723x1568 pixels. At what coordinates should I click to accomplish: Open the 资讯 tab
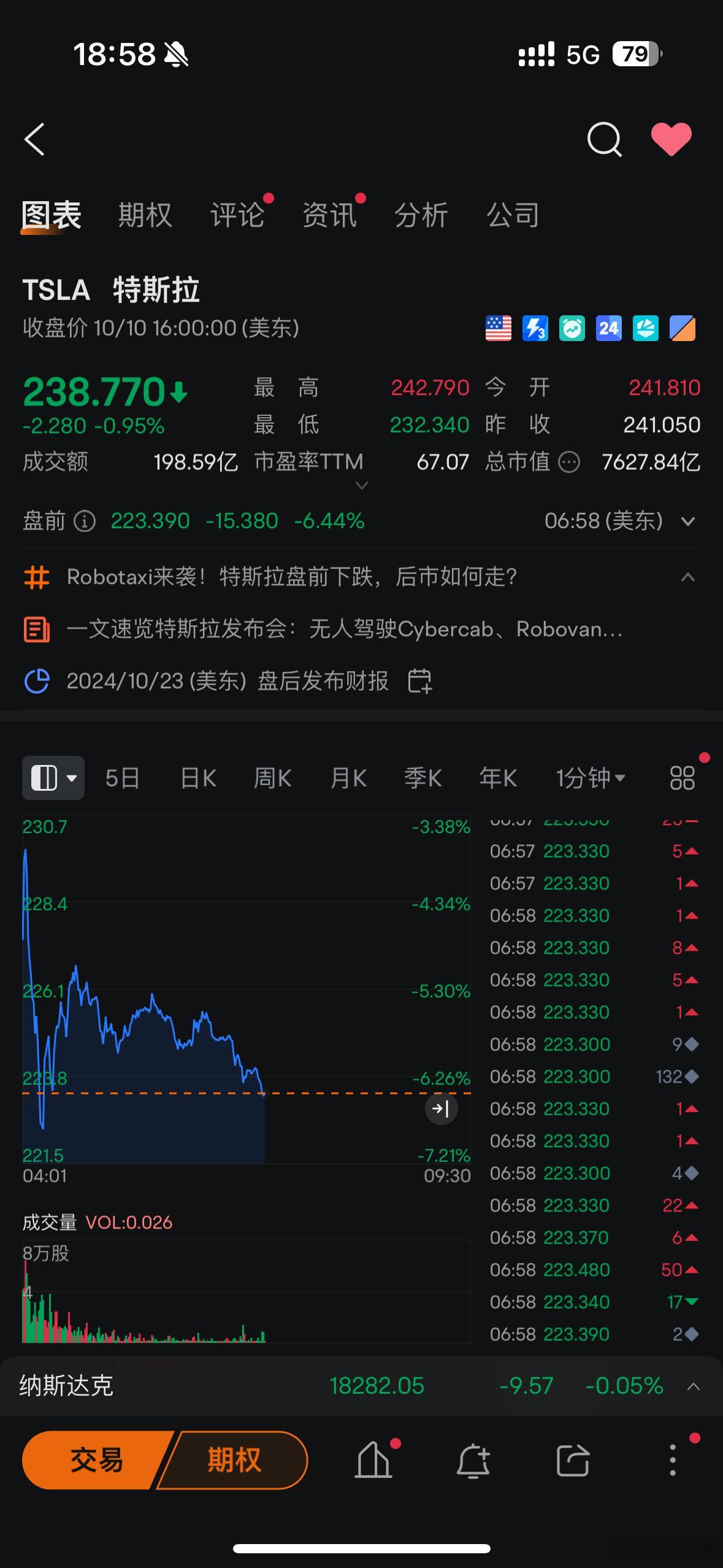coord(329,215)
